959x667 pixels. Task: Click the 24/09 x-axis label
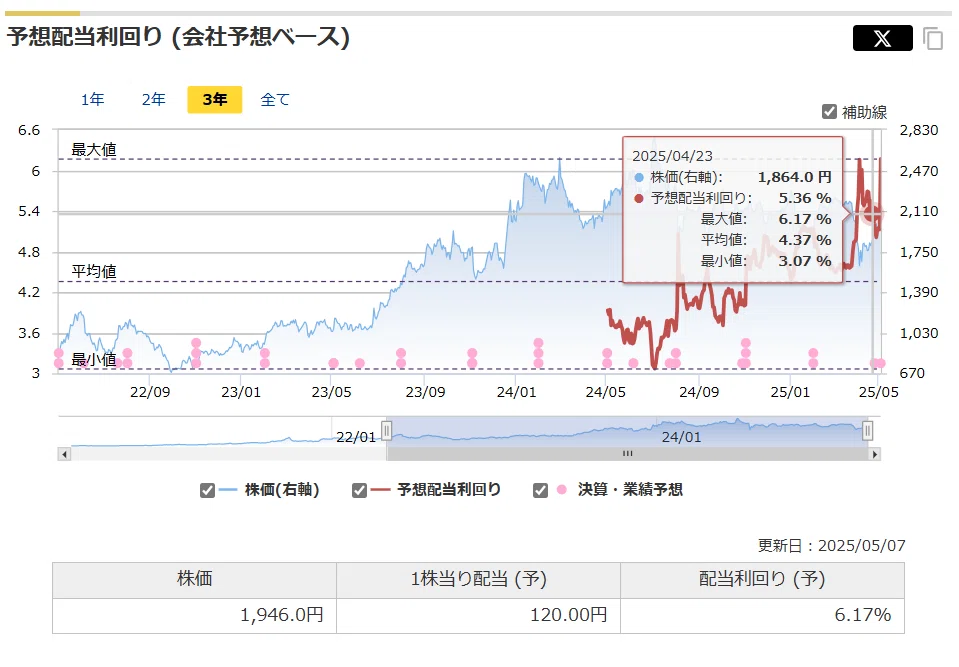pos(699,392)
